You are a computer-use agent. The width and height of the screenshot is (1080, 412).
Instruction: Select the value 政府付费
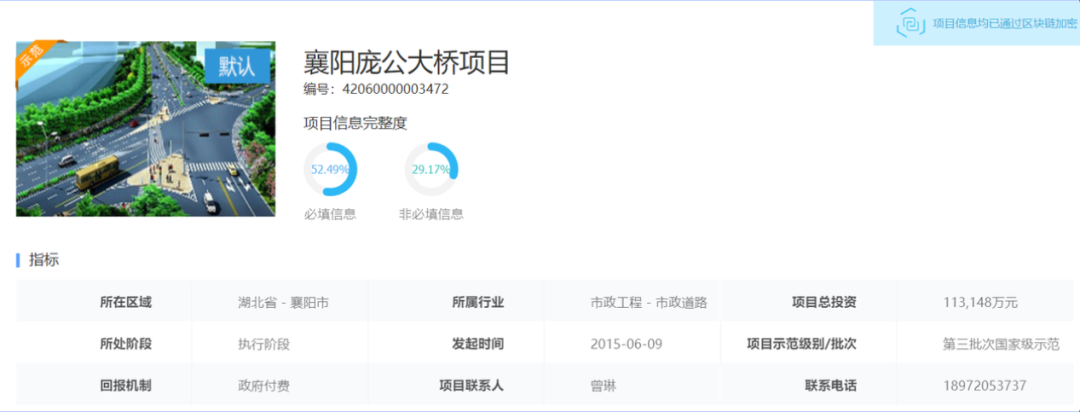[x=264, y=385]
